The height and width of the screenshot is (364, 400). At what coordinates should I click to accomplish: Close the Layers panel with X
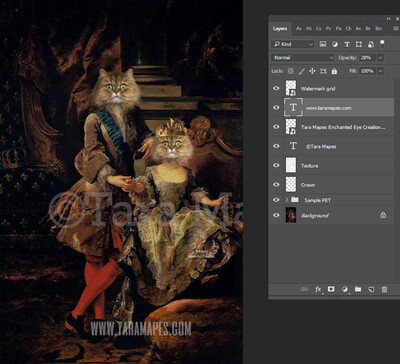[397, 19]
